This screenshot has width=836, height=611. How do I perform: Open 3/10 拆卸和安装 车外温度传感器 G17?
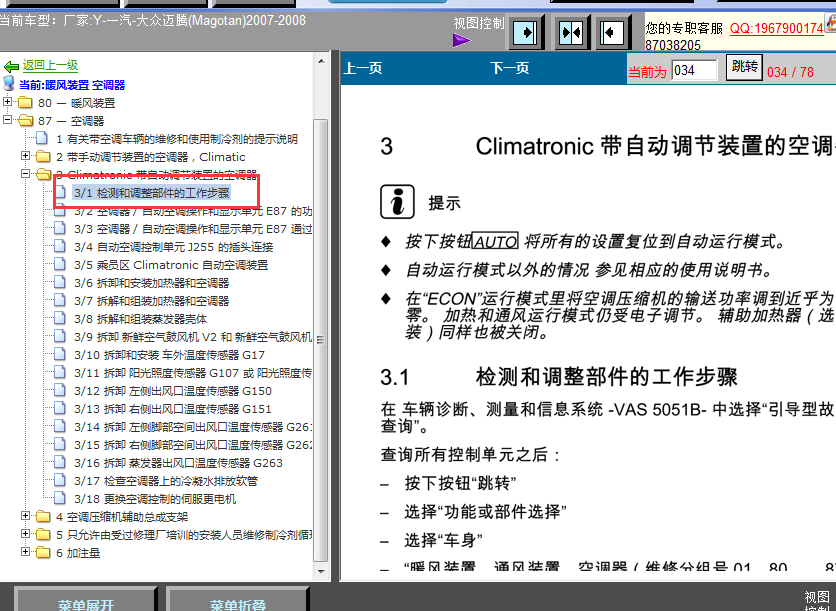click(x=169, y=355)
